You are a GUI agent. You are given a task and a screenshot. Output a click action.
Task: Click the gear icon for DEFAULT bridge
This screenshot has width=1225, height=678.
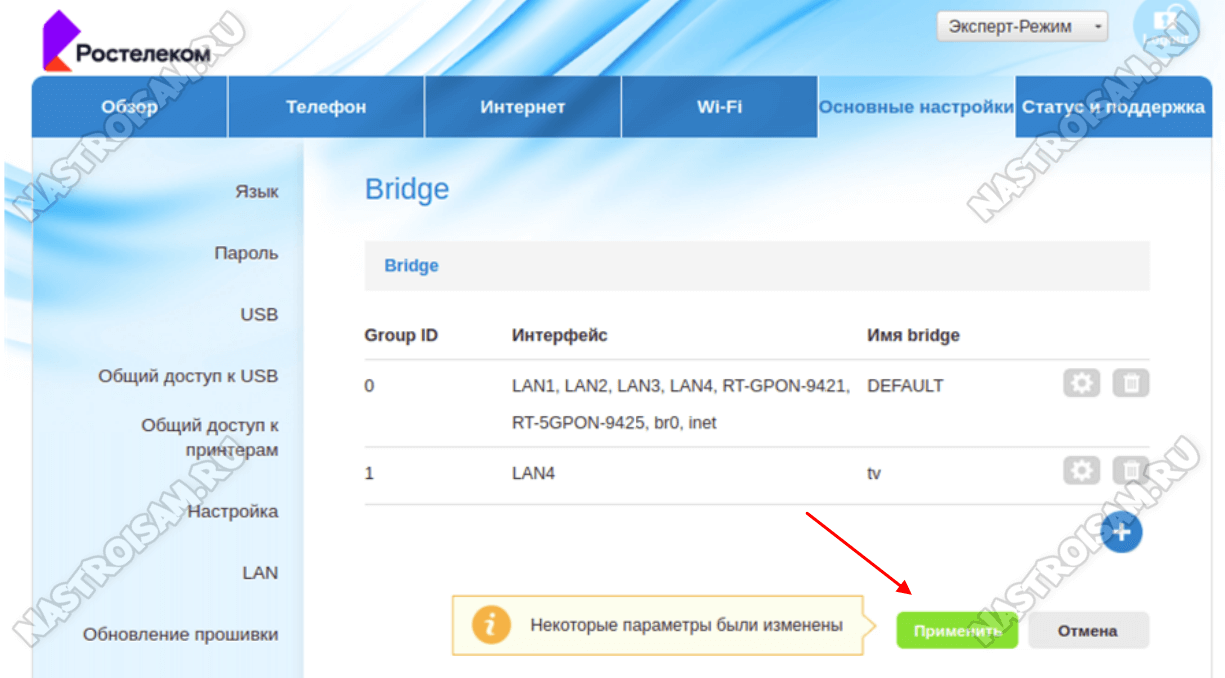tap(1081, 383)
